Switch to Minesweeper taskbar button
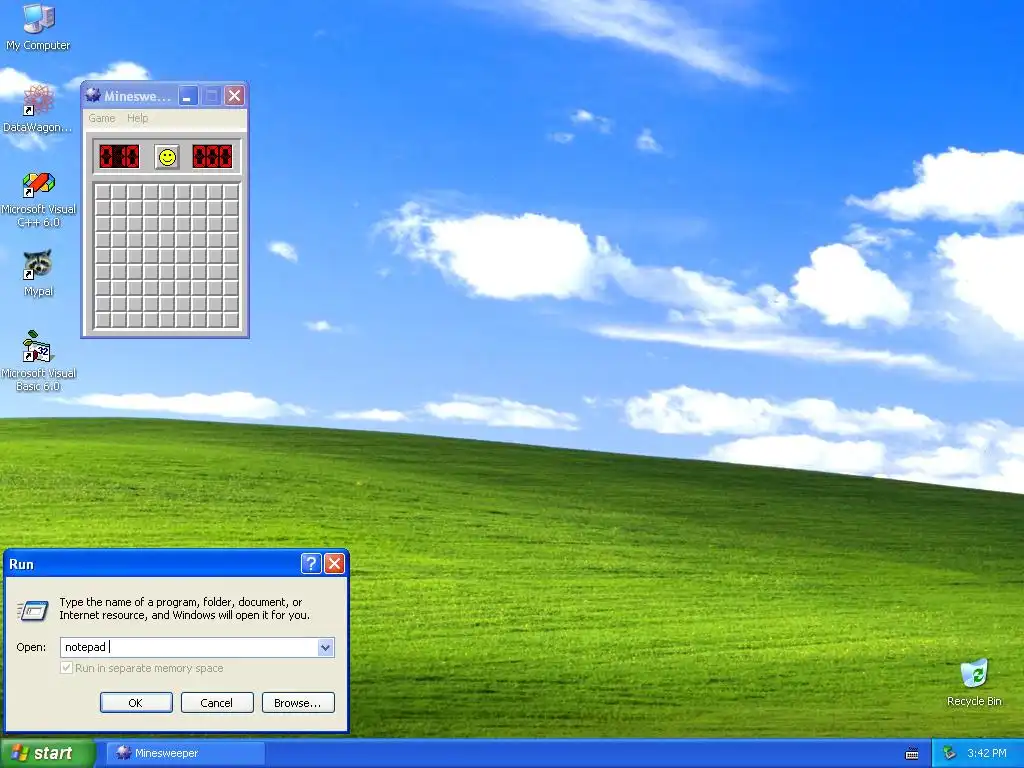Image resolution: width=1024 pixels, height=768 pixels. (x=185, y=753)
